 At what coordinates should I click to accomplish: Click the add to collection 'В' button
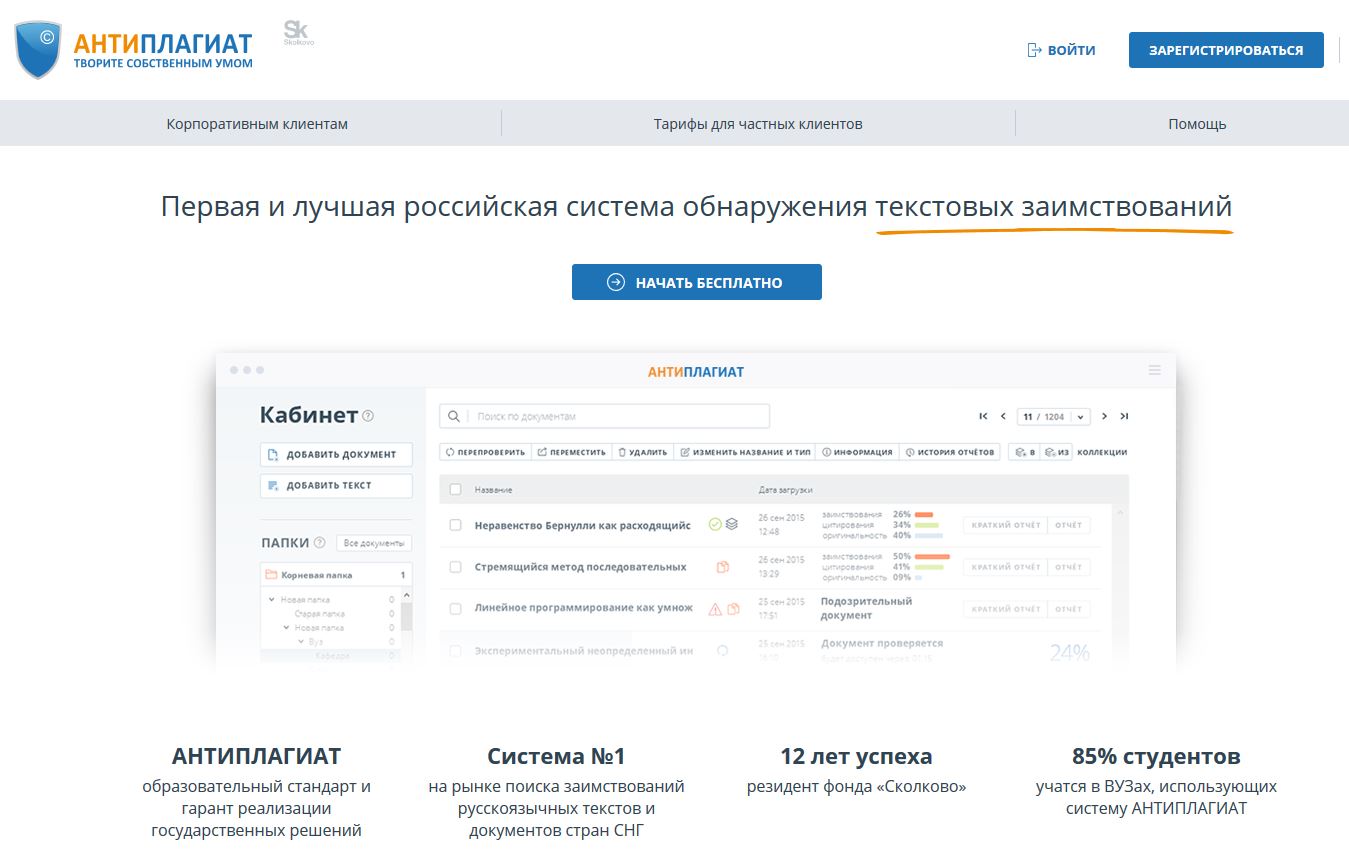tap(1024, 452)
